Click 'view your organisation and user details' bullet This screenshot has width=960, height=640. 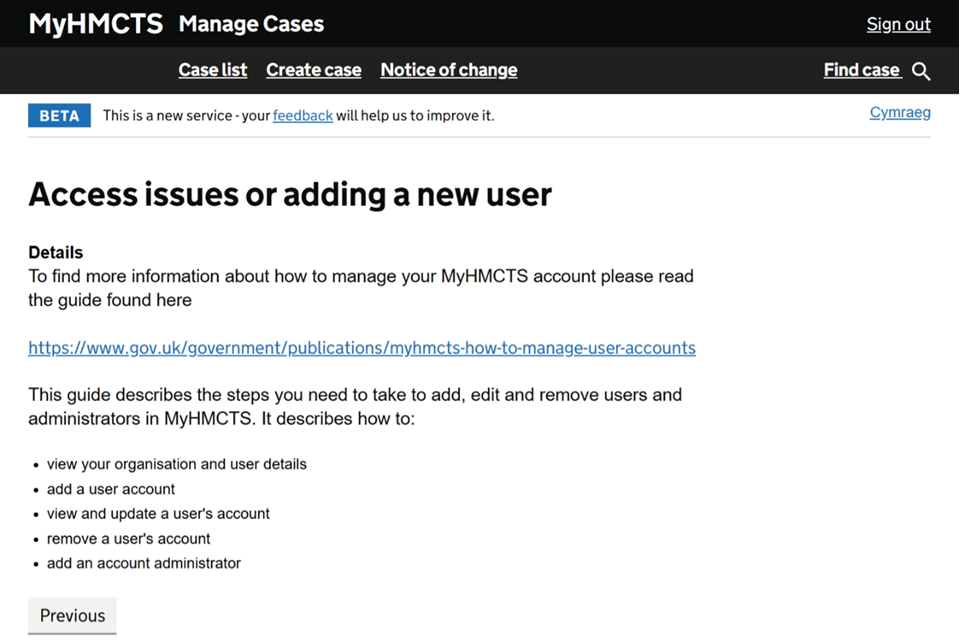176,464
